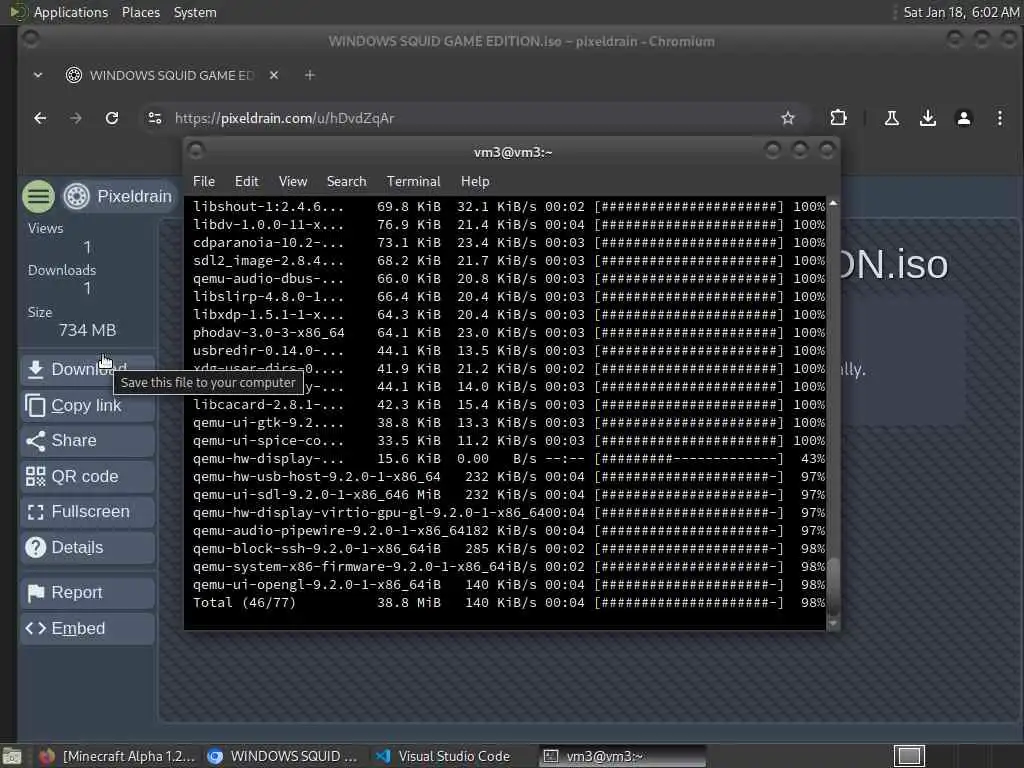Report this file
Image resolution: width=1024 pixels, height=768 pixels.
click(88, 592)
